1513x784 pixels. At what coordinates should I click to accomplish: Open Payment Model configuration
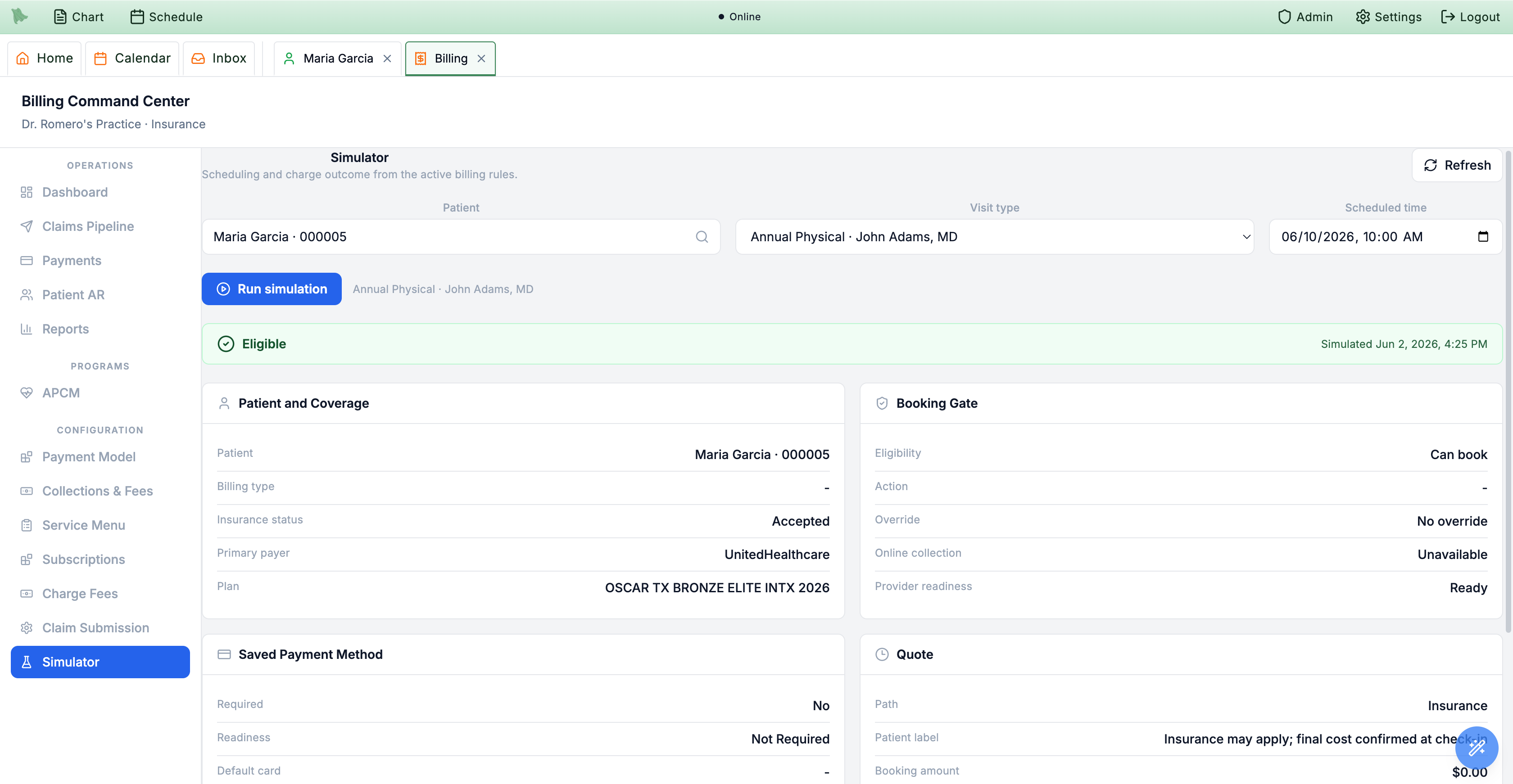click(x=100, y=456)
